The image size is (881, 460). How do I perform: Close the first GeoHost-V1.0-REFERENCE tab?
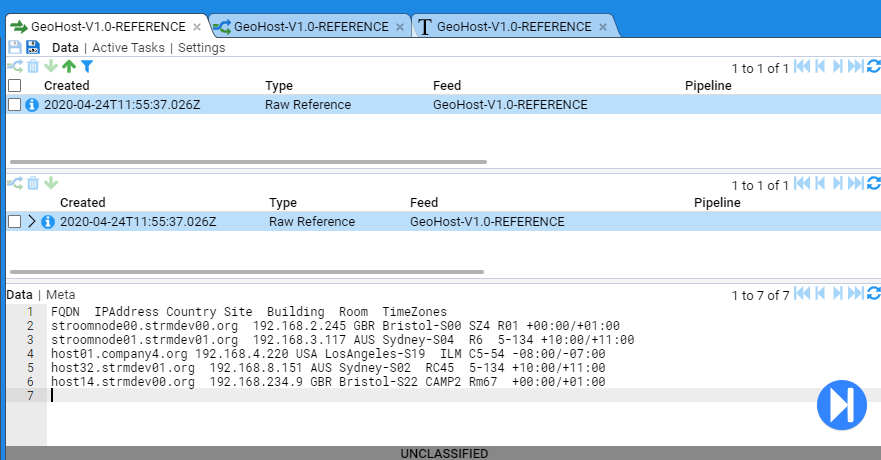pyautogui.click(x=197, y=27)
